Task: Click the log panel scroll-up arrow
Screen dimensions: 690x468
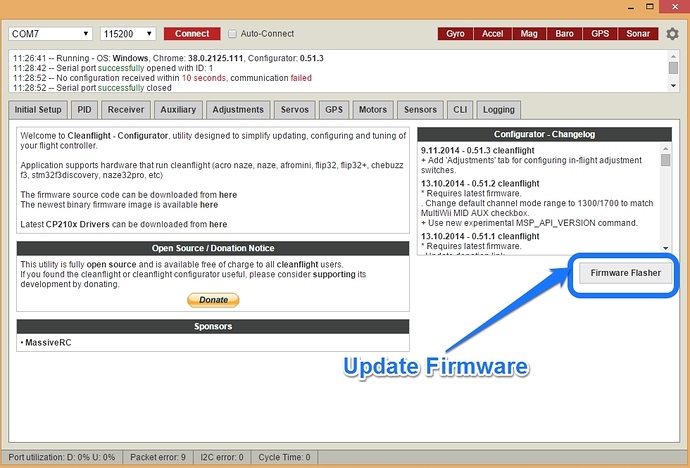Action: pyautogui.click(x=673, y=56)
